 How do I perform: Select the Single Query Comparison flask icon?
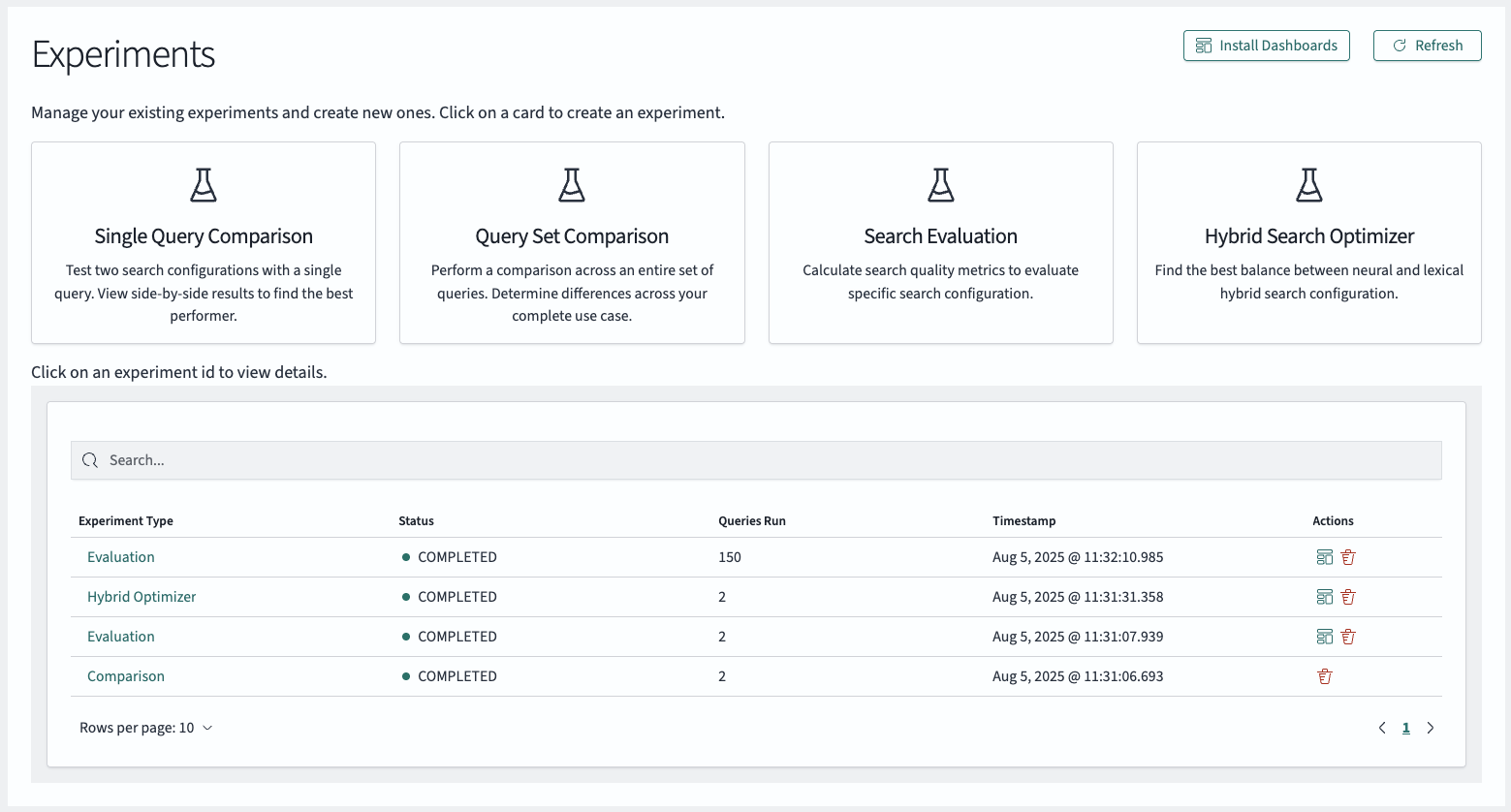pyautogui.click(x=203, y=184)
